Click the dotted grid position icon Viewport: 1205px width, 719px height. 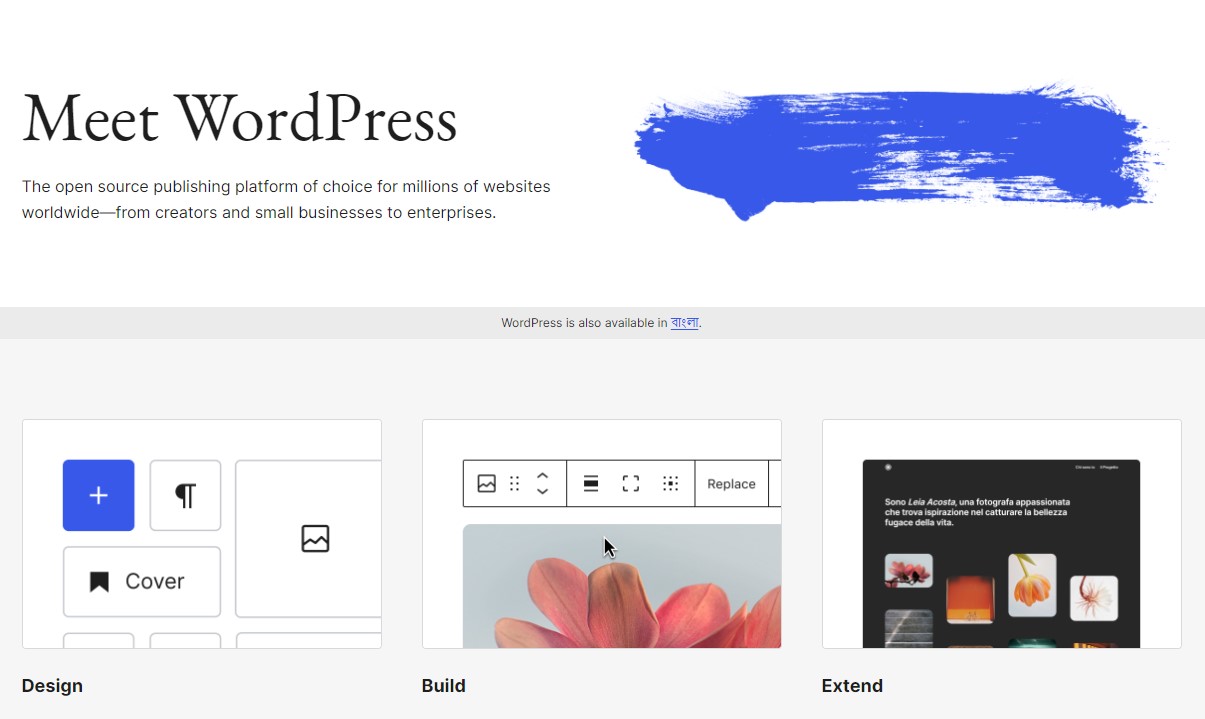tap(670, 484)
